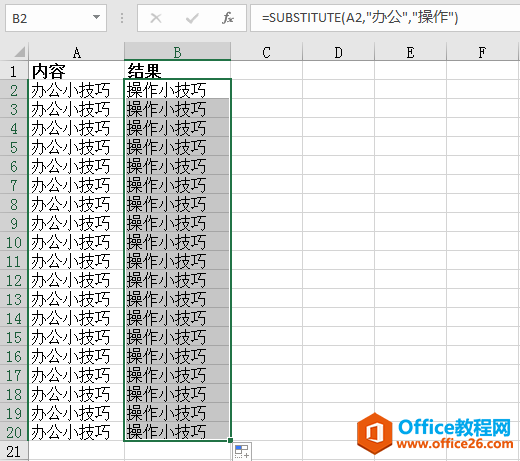
Task: Click the Enter checkmark formula icon
Action: [x=192, y=18]
